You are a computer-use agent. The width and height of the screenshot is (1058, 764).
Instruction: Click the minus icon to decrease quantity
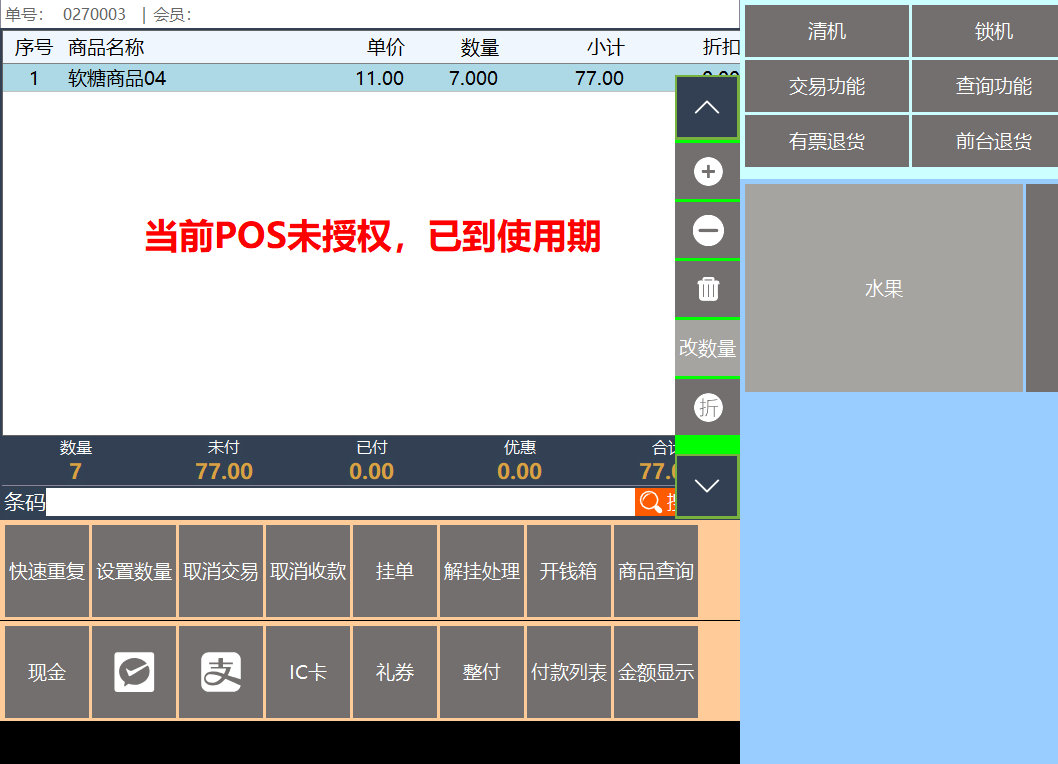pyautogui.click(x=708, y=231)
